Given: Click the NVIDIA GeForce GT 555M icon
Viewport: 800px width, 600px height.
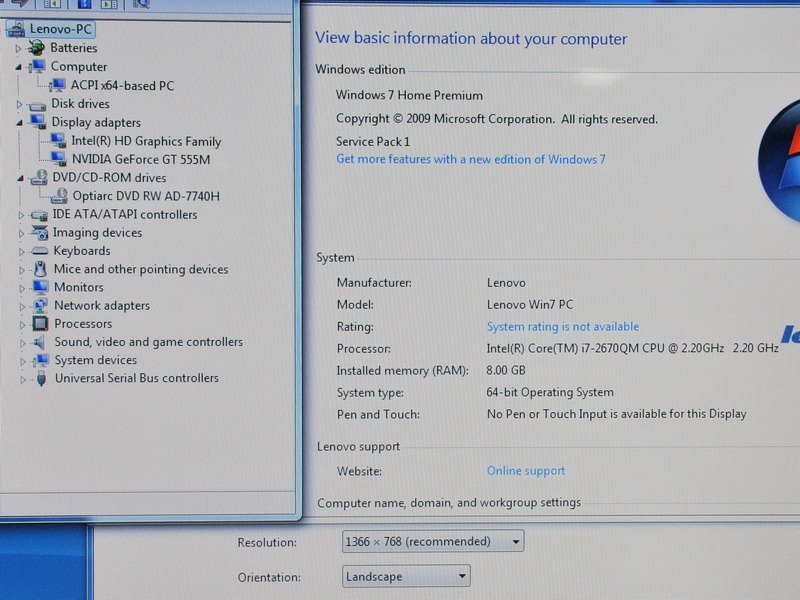Looking at the screenshot, I should [59, 159].
